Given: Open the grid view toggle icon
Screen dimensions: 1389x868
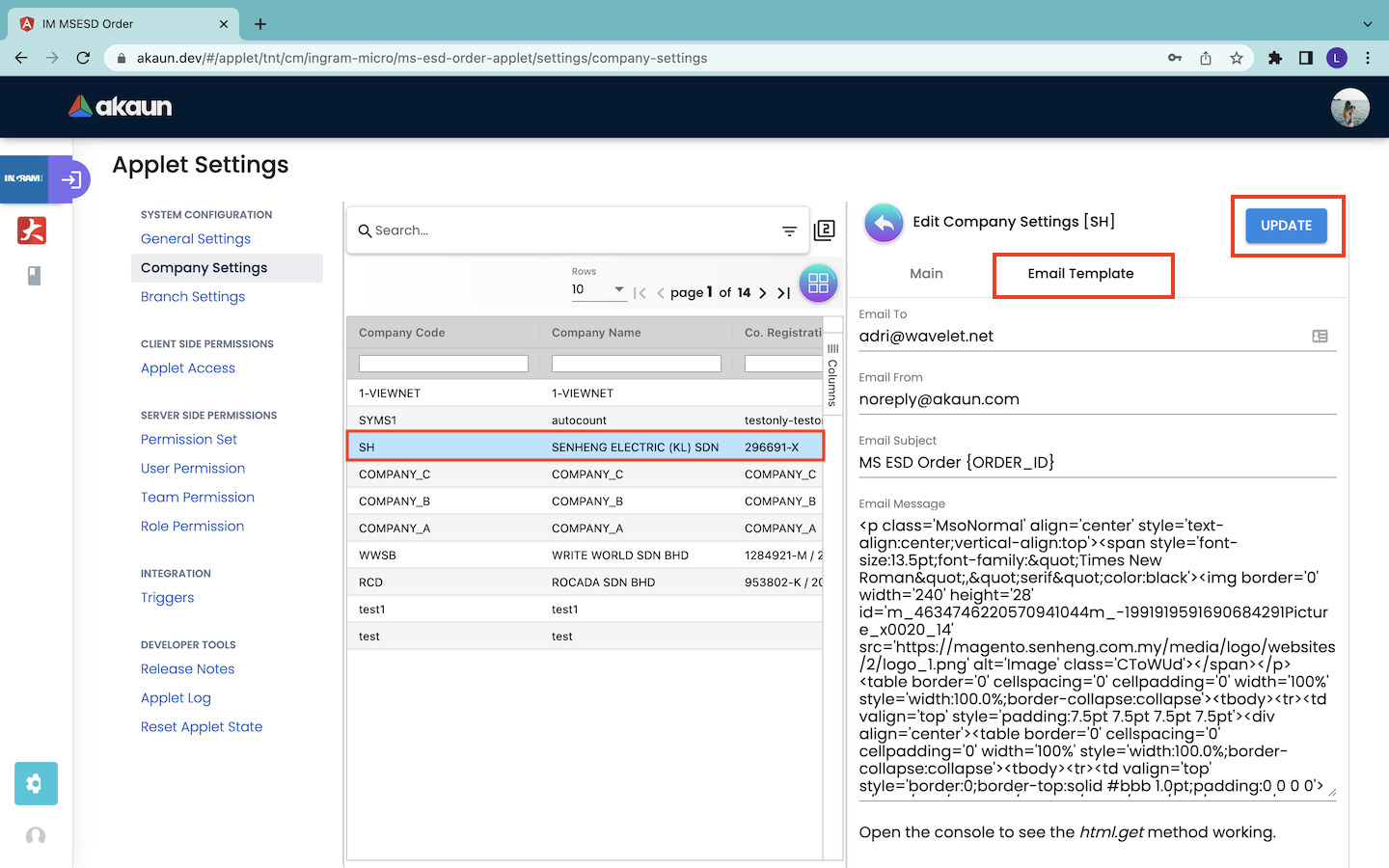Looking at the screenshot, I should click(818, 284).
